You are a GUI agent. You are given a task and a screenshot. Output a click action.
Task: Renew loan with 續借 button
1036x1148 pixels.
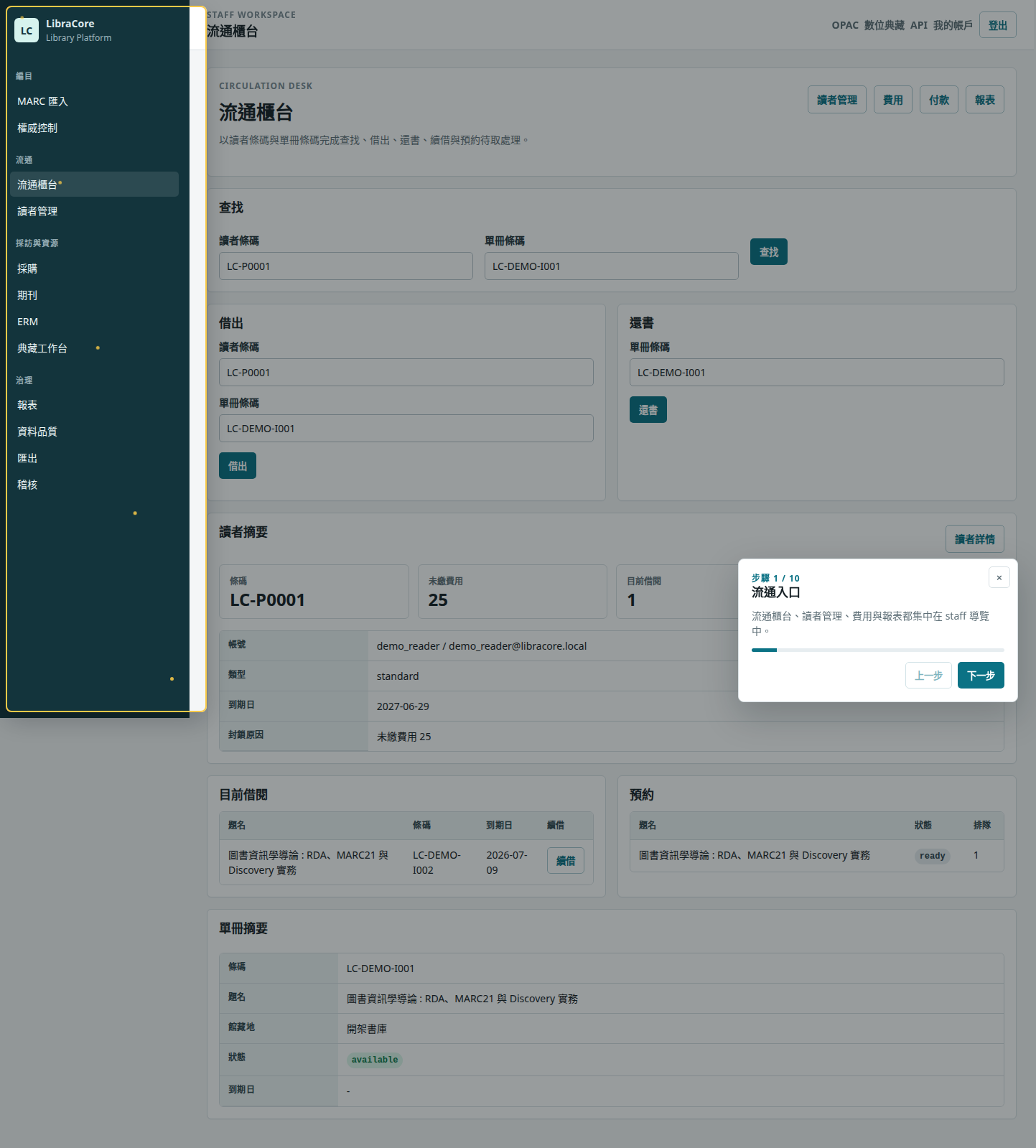tap(565, 860)
